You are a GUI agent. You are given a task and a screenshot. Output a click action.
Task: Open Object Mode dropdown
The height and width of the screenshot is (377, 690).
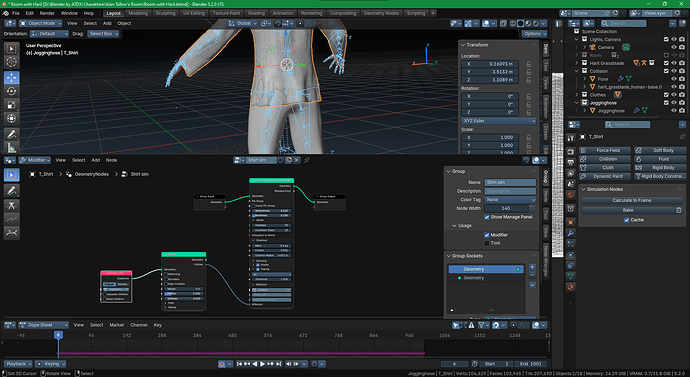(x=41, y=23)
